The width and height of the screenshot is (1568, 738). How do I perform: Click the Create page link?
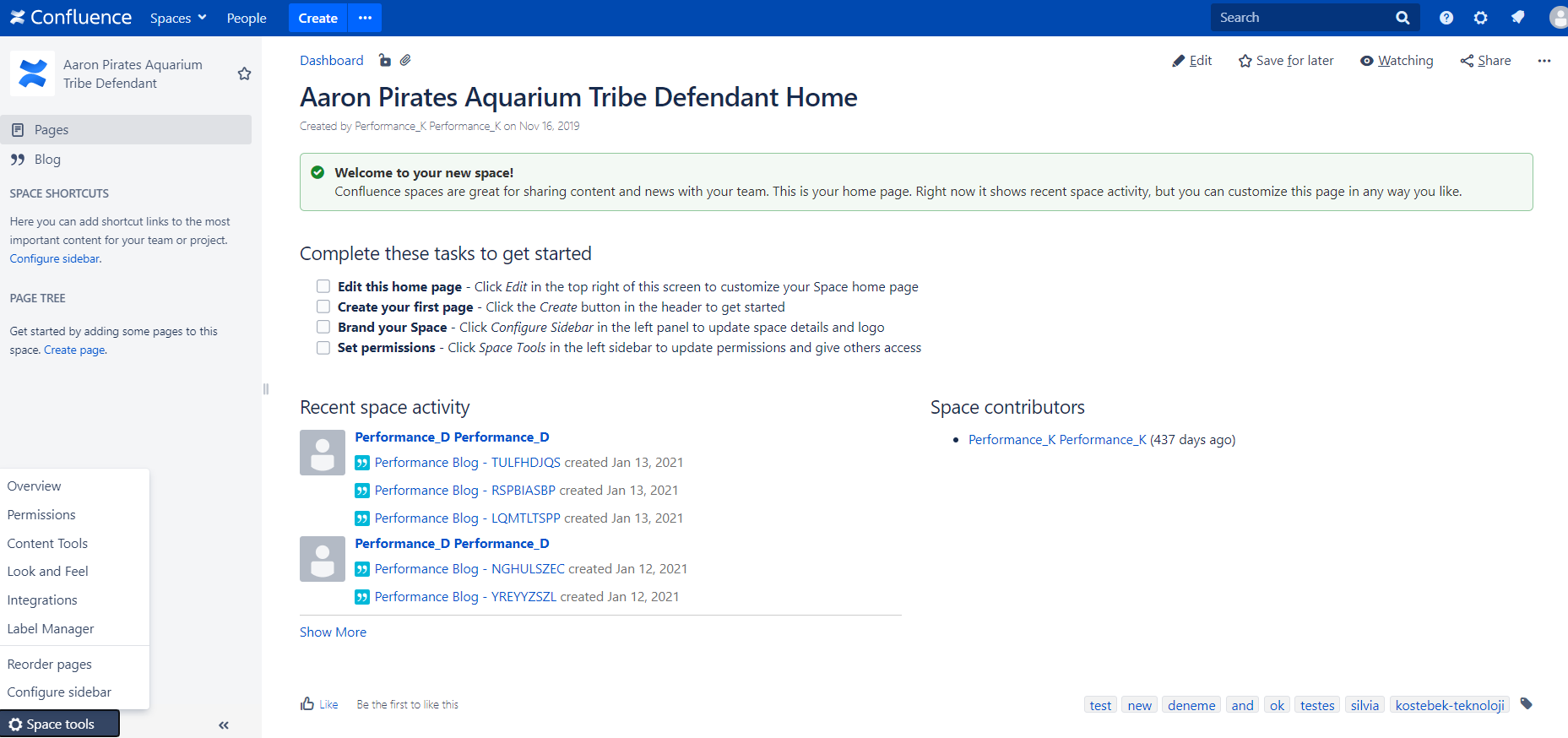[74, 350]
